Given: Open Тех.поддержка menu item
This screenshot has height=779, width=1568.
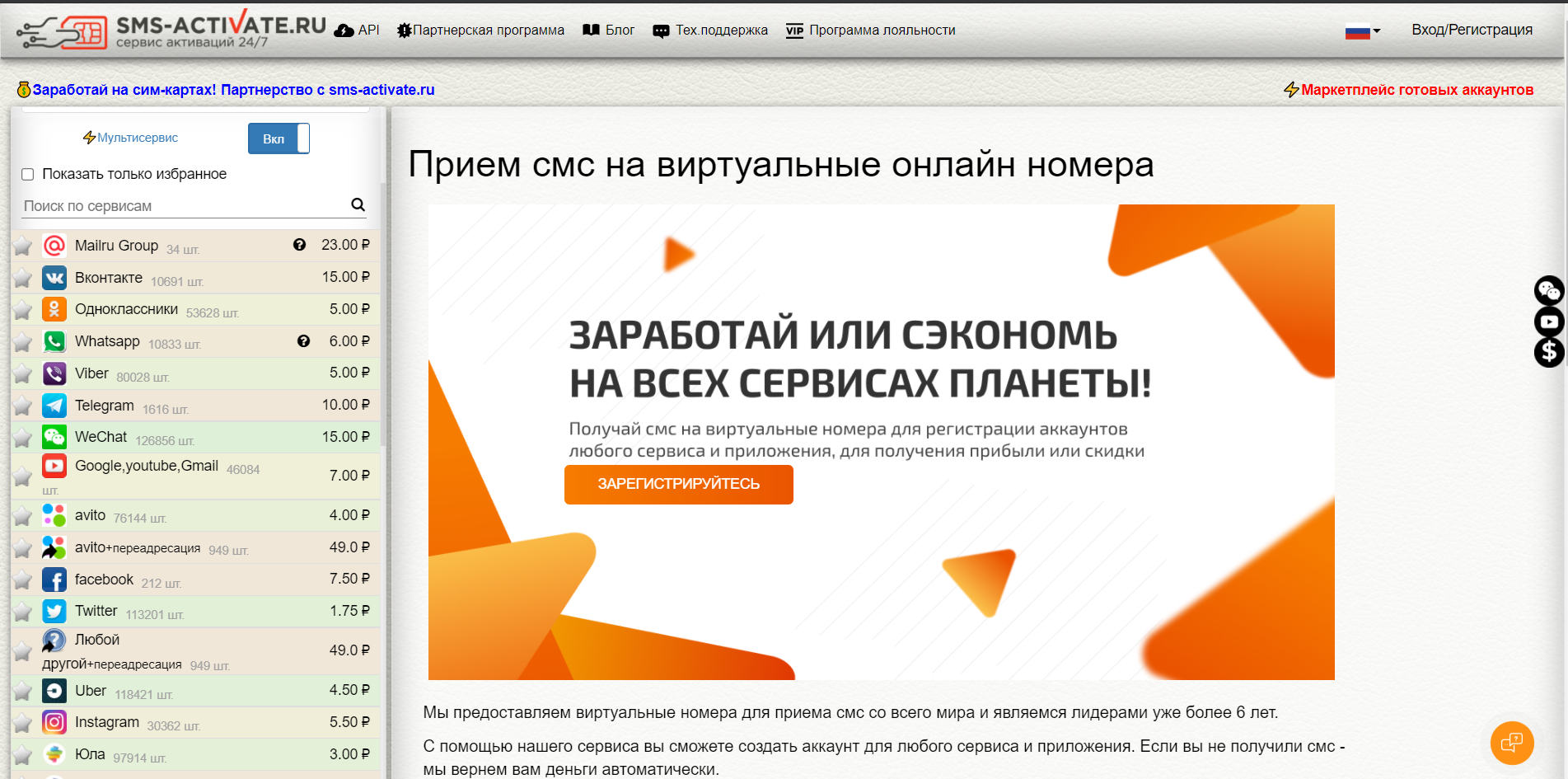Looking at the screenshot, I should tap(710, 31).
